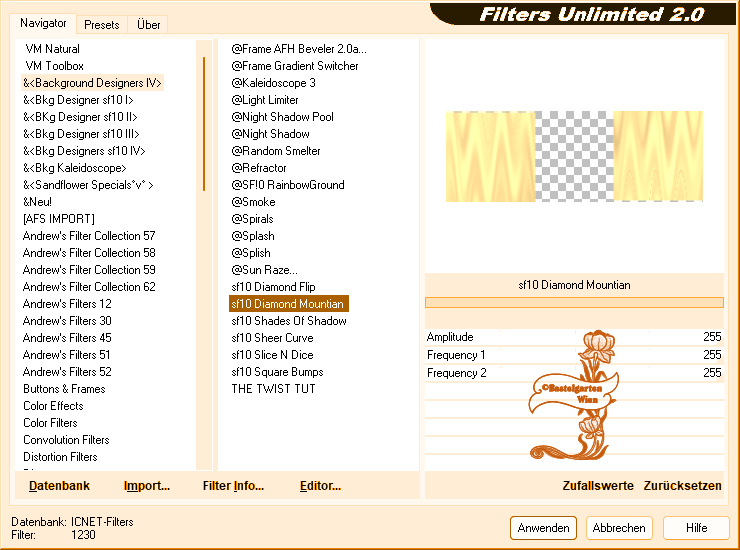Open Distortion Filters category
Image resolution: width=740 pixels, height=550 pixels.
click(x=60, y=457)
